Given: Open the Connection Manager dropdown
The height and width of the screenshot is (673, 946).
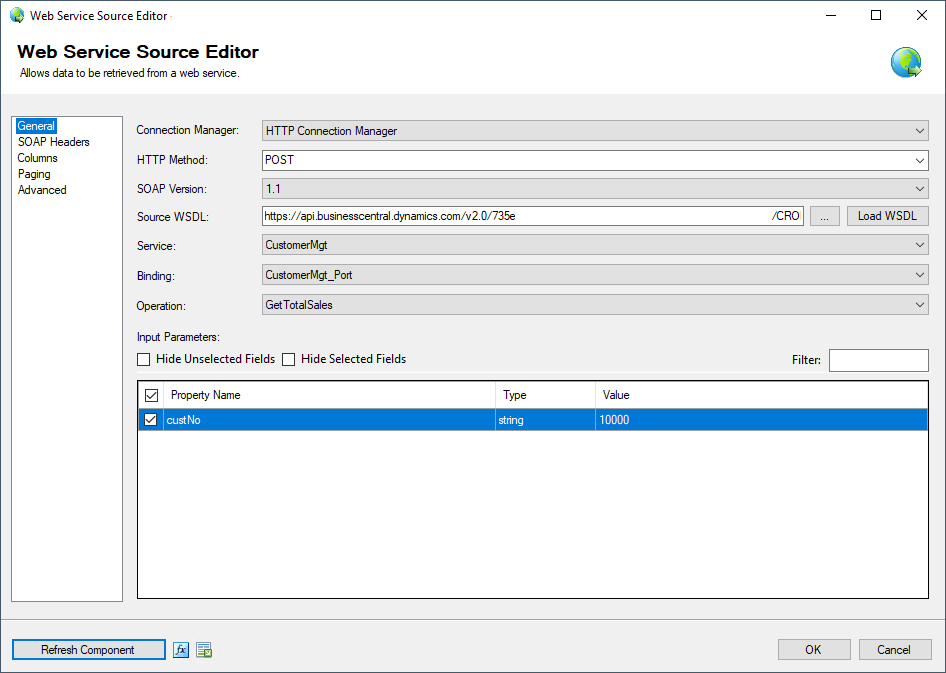Looking at the screenshot, I should pyautogui.click(x=921, y=131).
